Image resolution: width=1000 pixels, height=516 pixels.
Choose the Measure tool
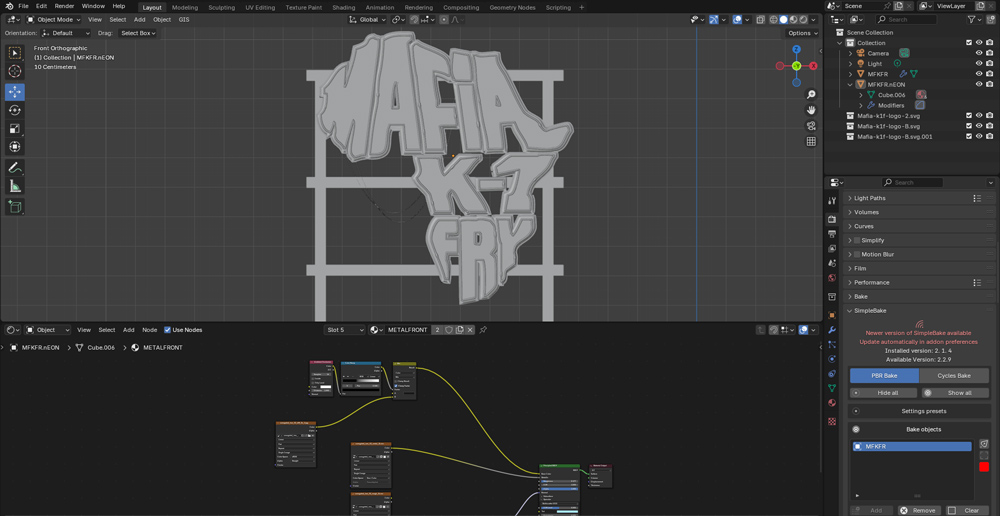[15, 186]
